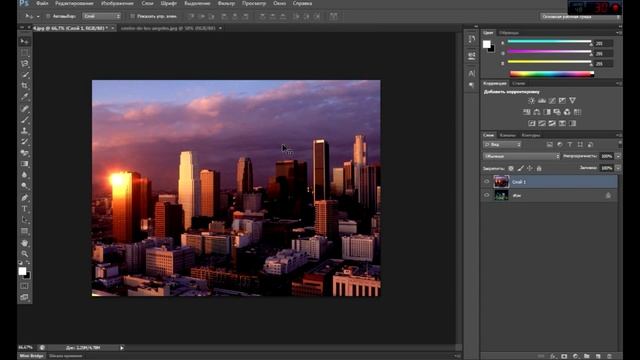Screen dimensions: 640x360
Task: Open the Заливка slider arrow
Action: tap(618, 168)
